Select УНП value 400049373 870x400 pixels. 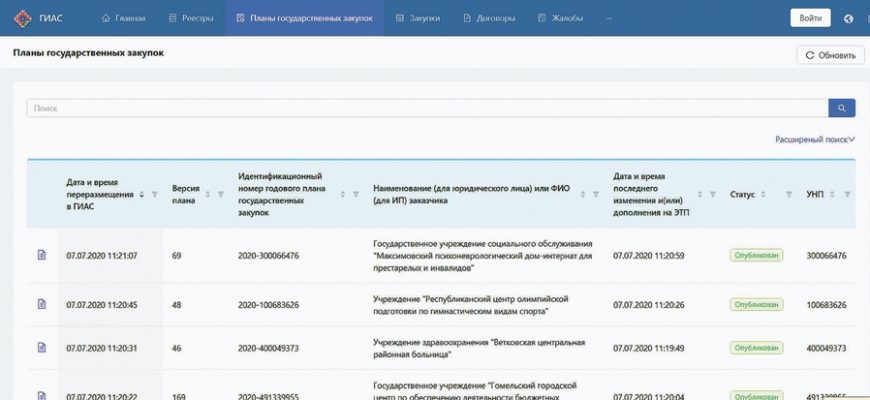(x=826, y=348)
